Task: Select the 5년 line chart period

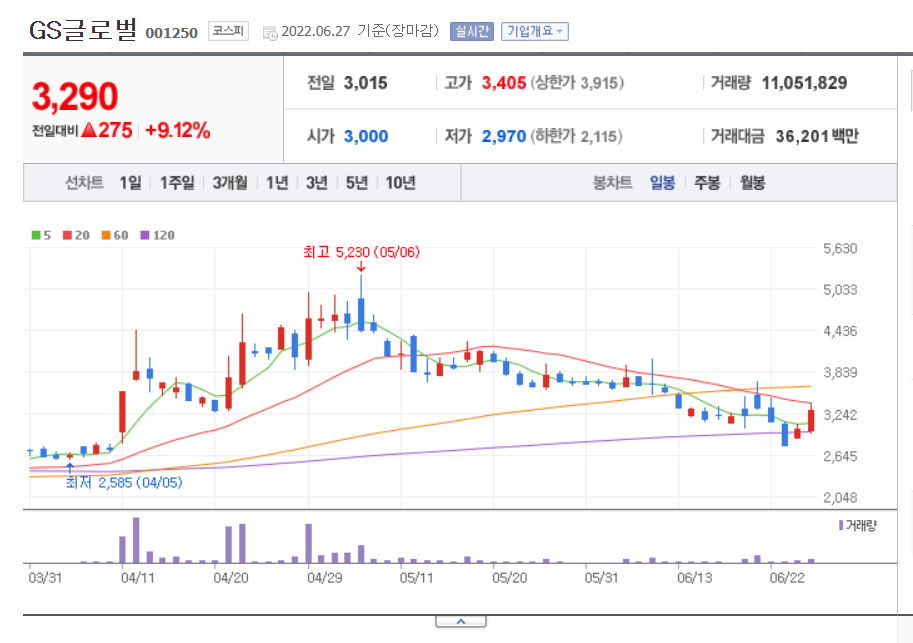Action: [x=357, y=183]
